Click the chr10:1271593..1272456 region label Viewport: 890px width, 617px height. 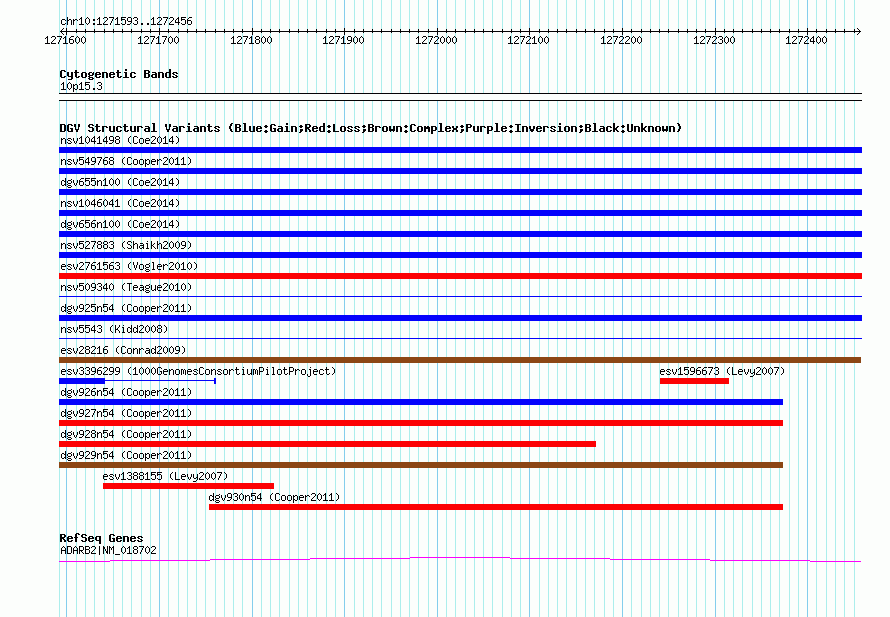pos(126,21)
